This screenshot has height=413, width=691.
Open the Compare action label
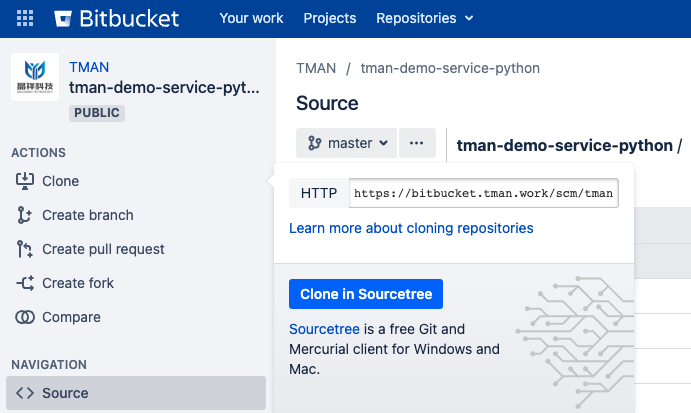coord(71,317)
